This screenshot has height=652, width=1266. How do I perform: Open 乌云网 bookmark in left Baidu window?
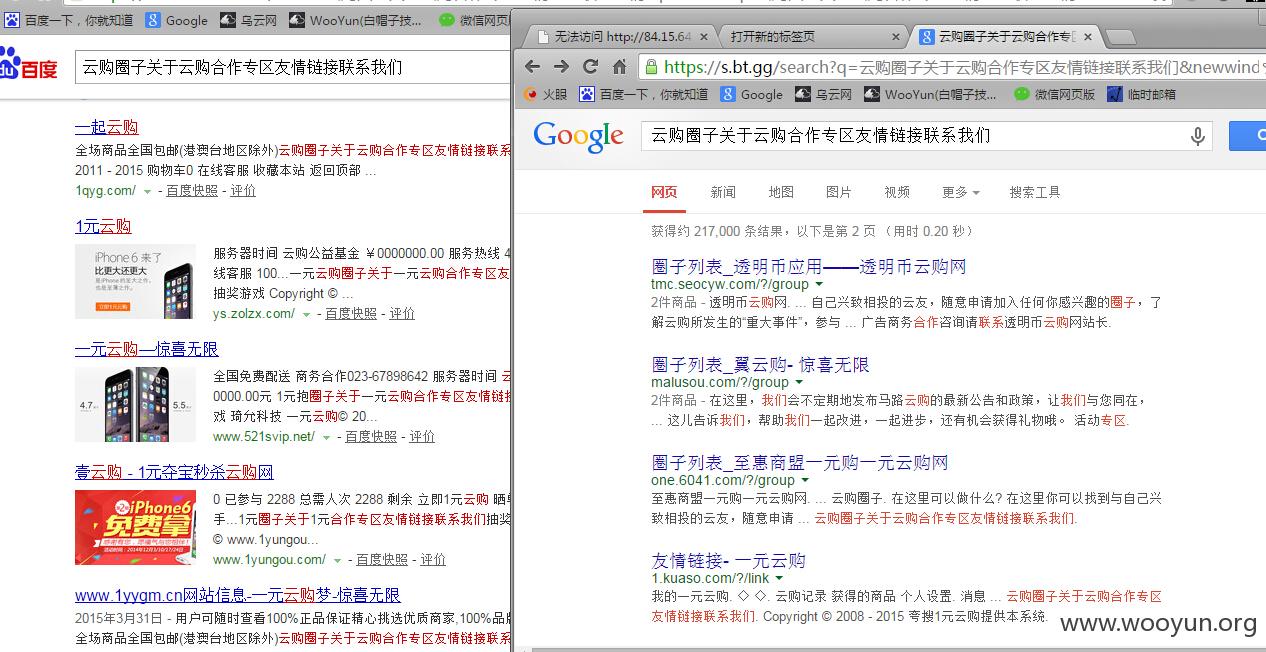pyautogui.click(x=248, y=20)
